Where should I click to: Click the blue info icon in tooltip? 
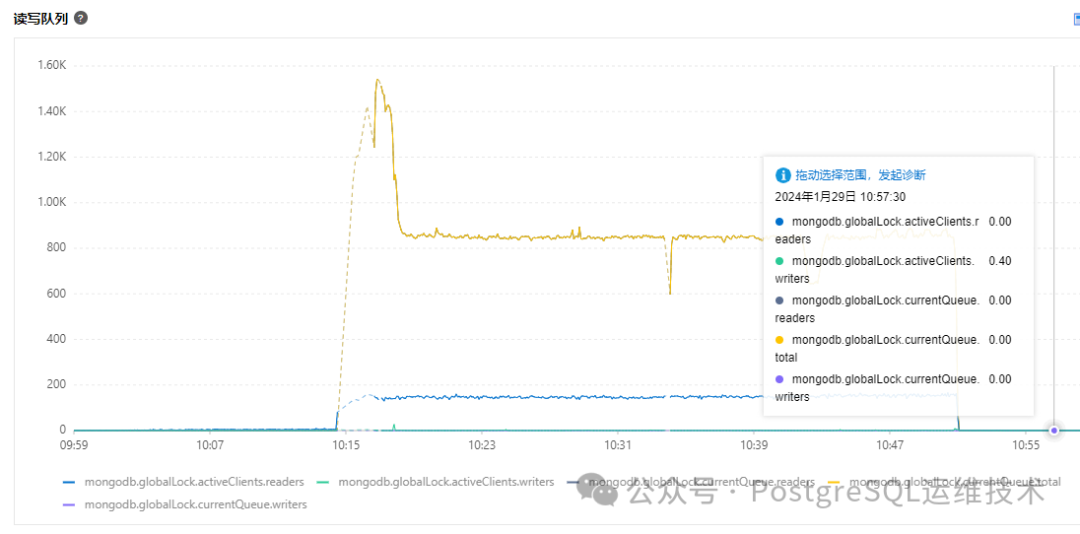coord(782,175)
